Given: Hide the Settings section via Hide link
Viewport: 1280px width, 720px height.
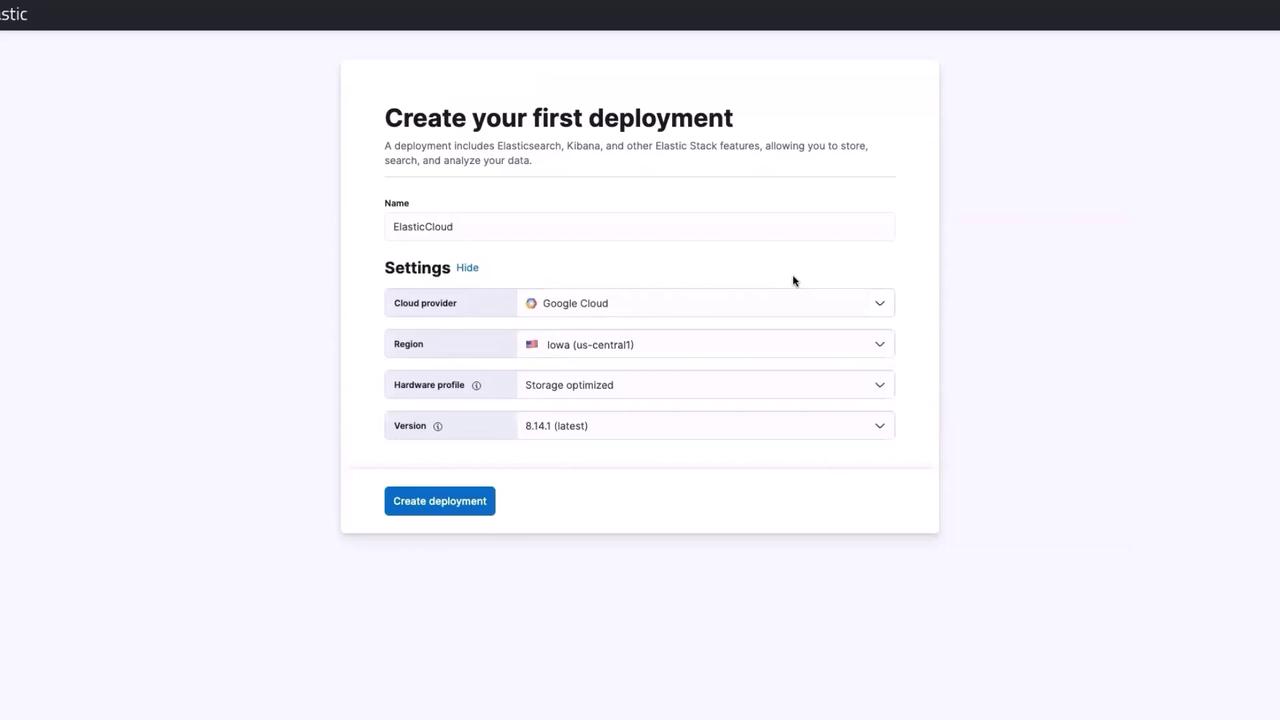Looking at the screenshot, I should click(467, 268).
